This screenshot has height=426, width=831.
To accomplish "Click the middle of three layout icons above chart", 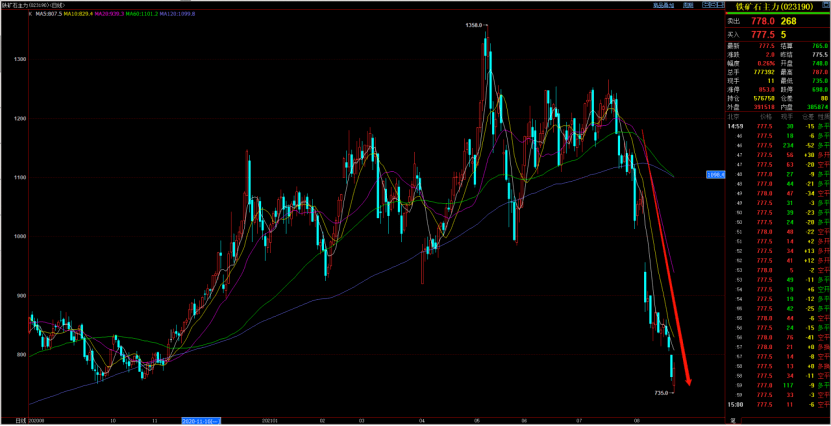I will pos(712,5).
